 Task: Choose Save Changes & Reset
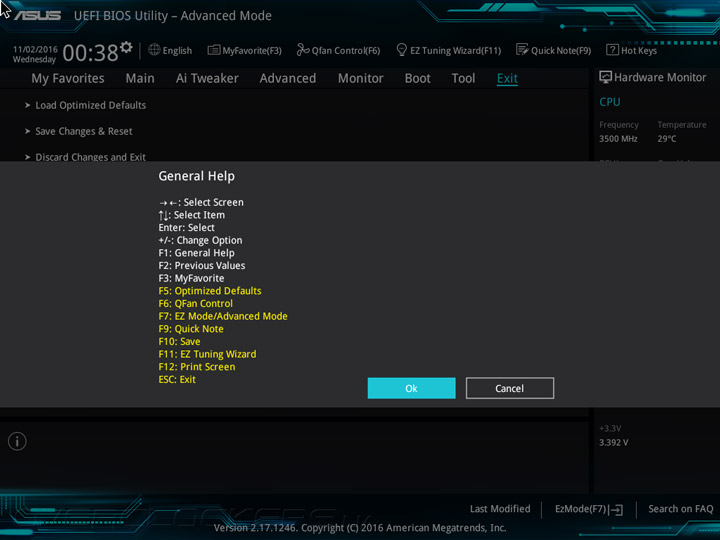point(84,131)
